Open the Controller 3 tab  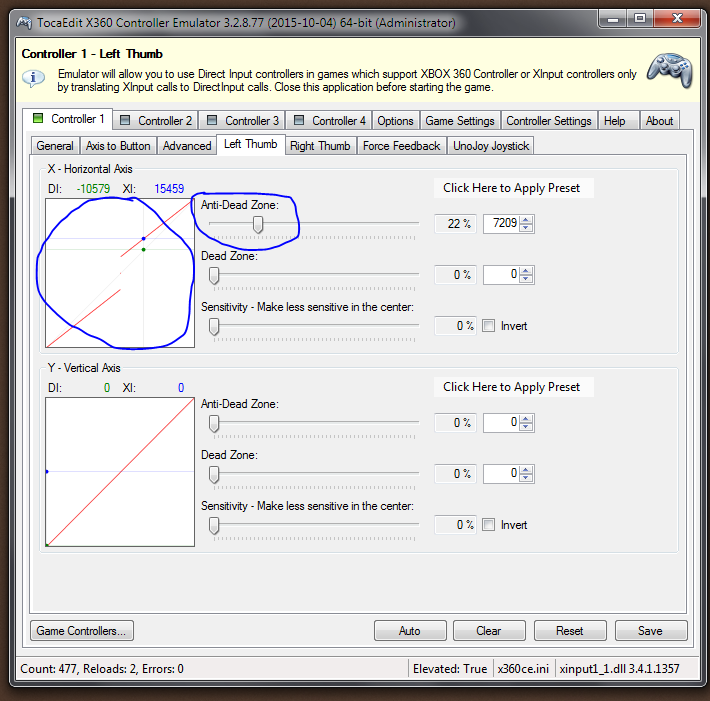242,120
